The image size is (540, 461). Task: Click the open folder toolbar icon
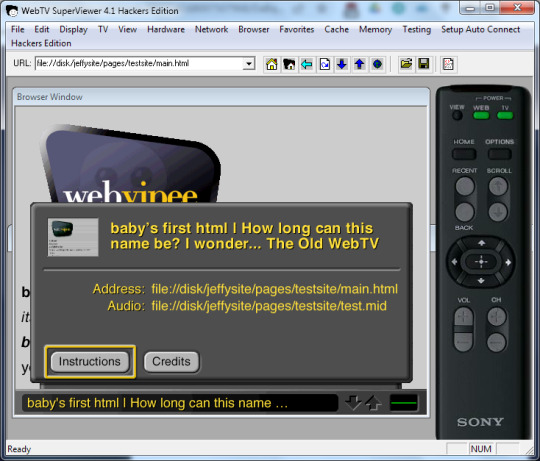pyautogui.click(x=406, y=64)
